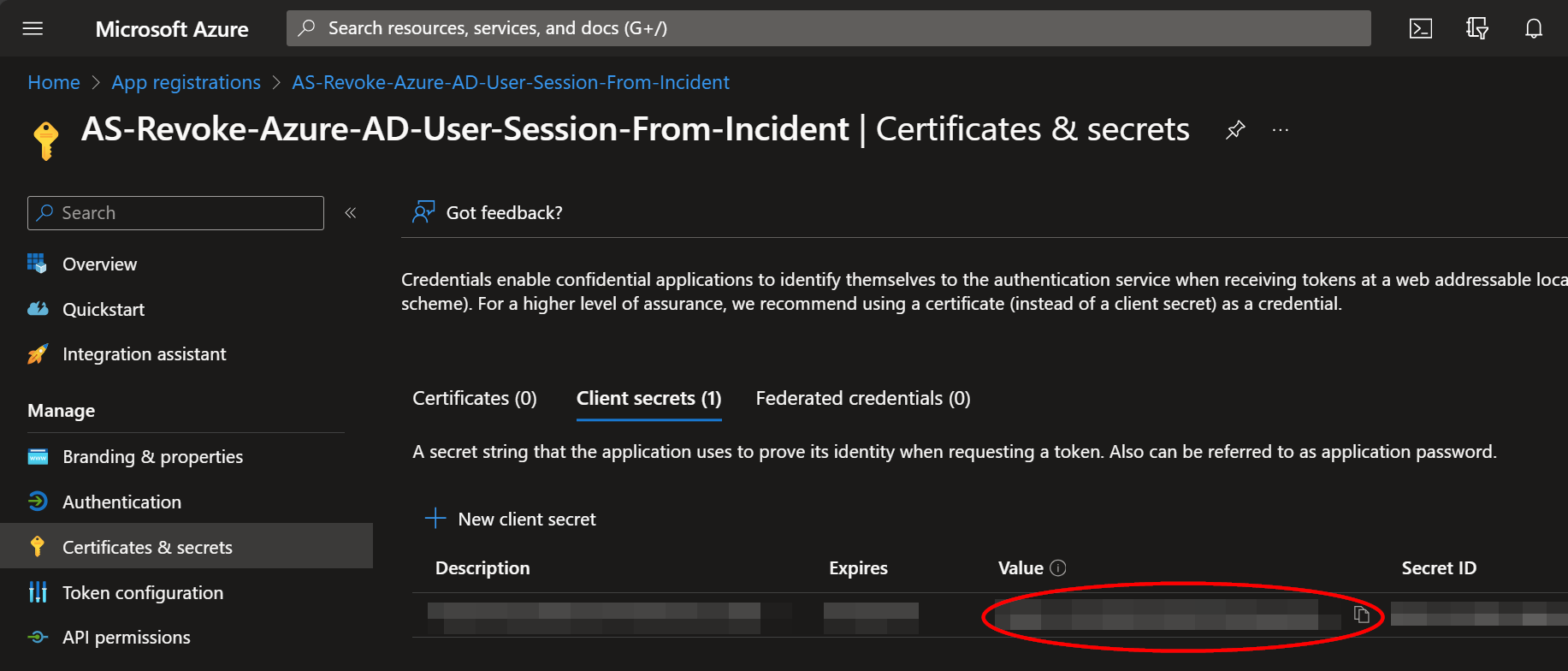Image resolution: width=1568 pixels, height=671 pixels.
Task: Click the Description column header
Action: coord(482,567)
